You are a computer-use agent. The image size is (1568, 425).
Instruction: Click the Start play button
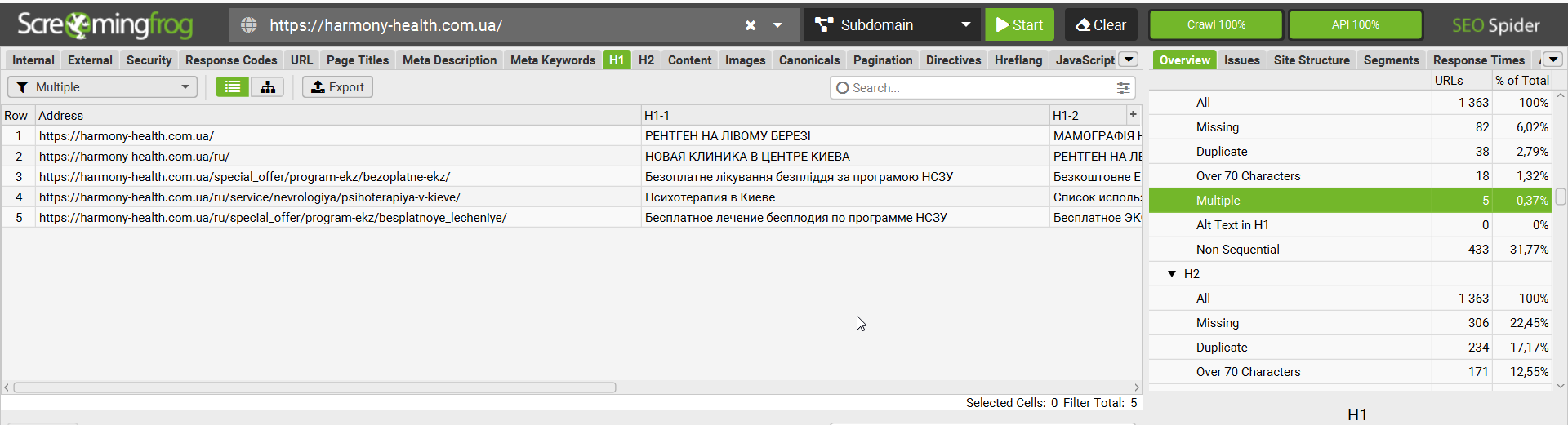[x=1019, y=25]
